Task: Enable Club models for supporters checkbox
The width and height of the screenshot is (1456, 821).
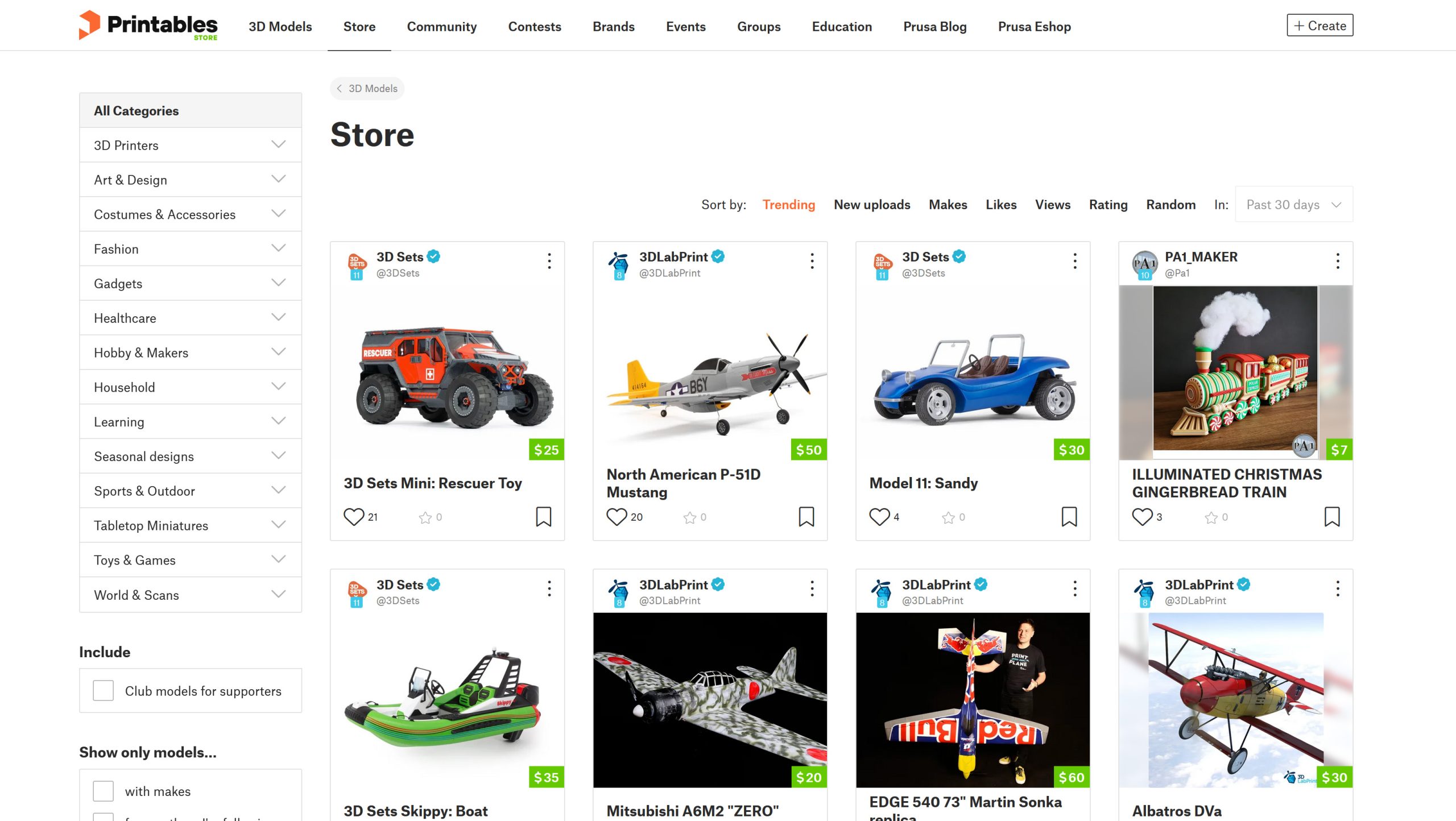Action: [104, 691]
